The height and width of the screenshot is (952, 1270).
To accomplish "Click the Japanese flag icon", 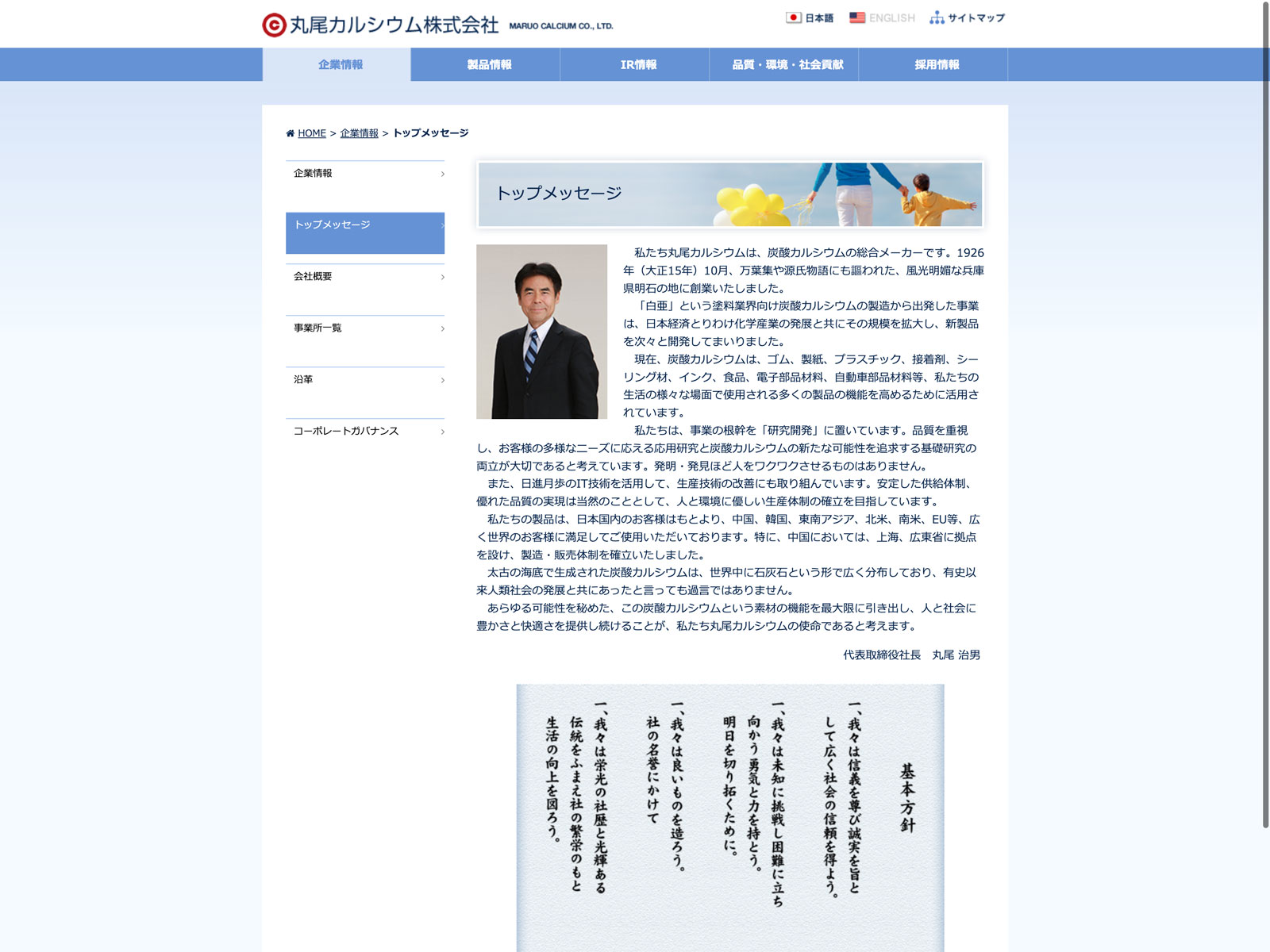I will (x=793, y=17).
